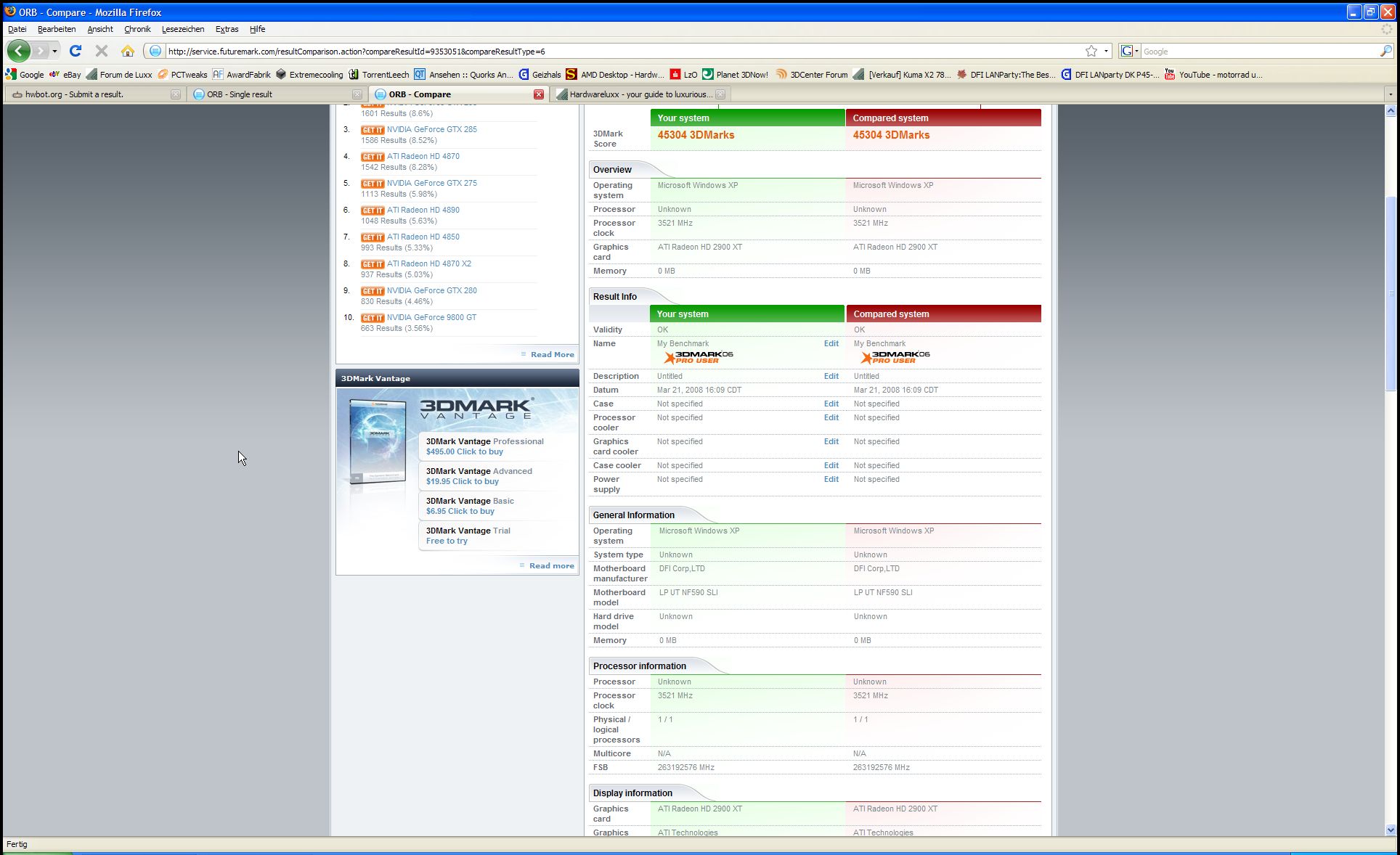Open the Extras menu
The height and width of the screenshot is (855, 1400).
click(x=227, y=29)
